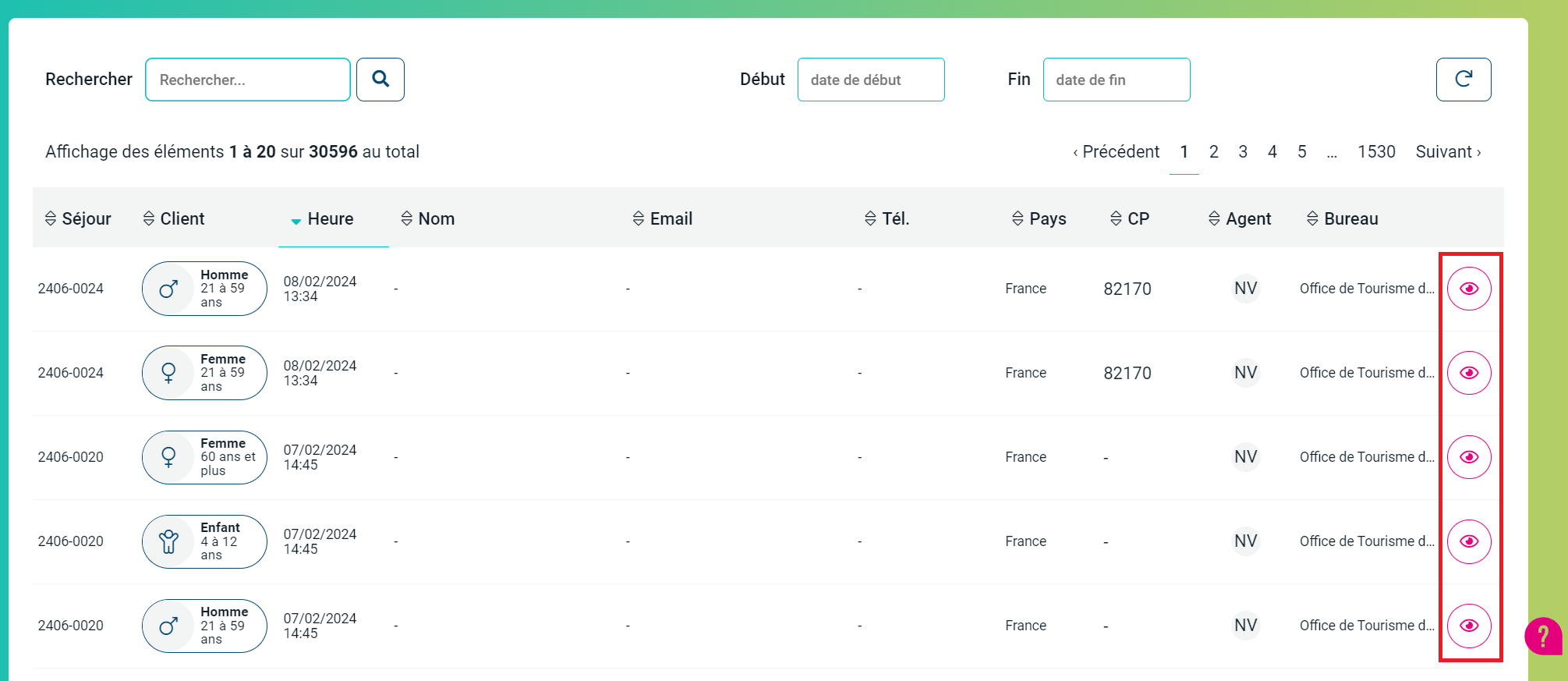Focus the Rechercher search input field

[247, 80]
